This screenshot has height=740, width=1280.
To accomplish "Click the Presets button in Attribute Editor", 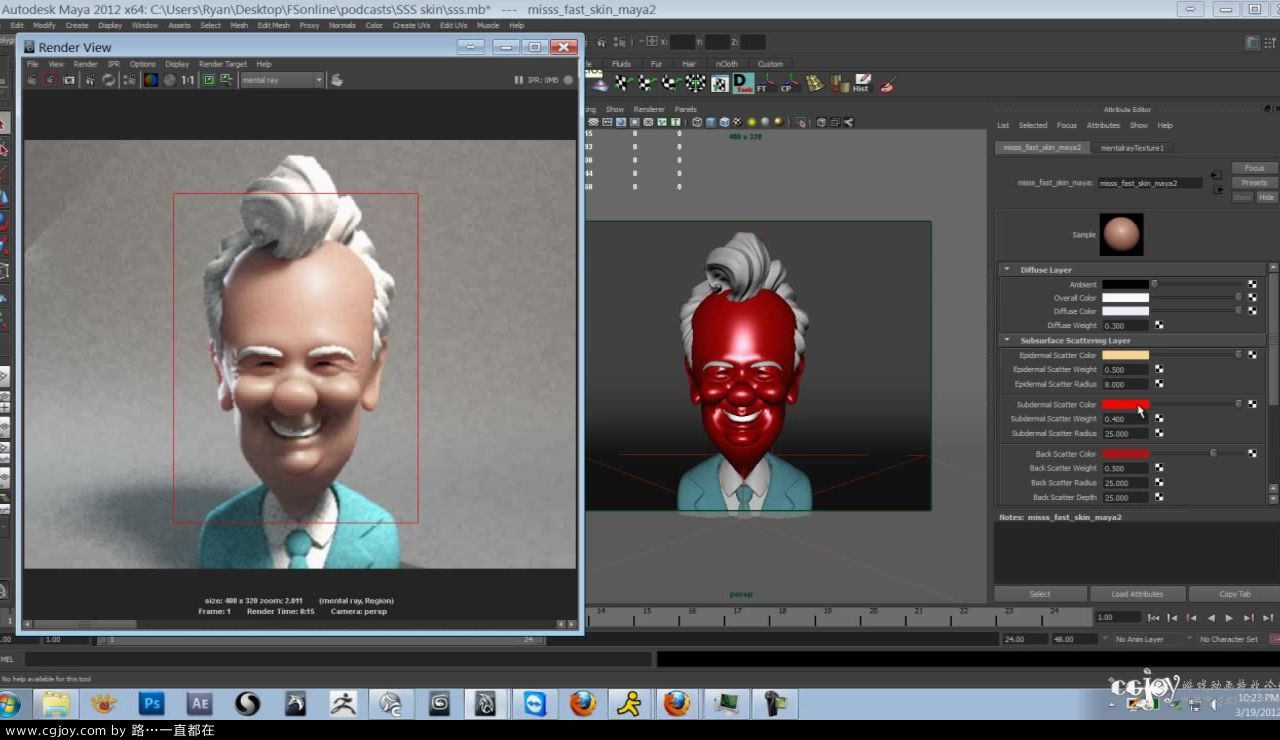I will (x=1253, y=183).
